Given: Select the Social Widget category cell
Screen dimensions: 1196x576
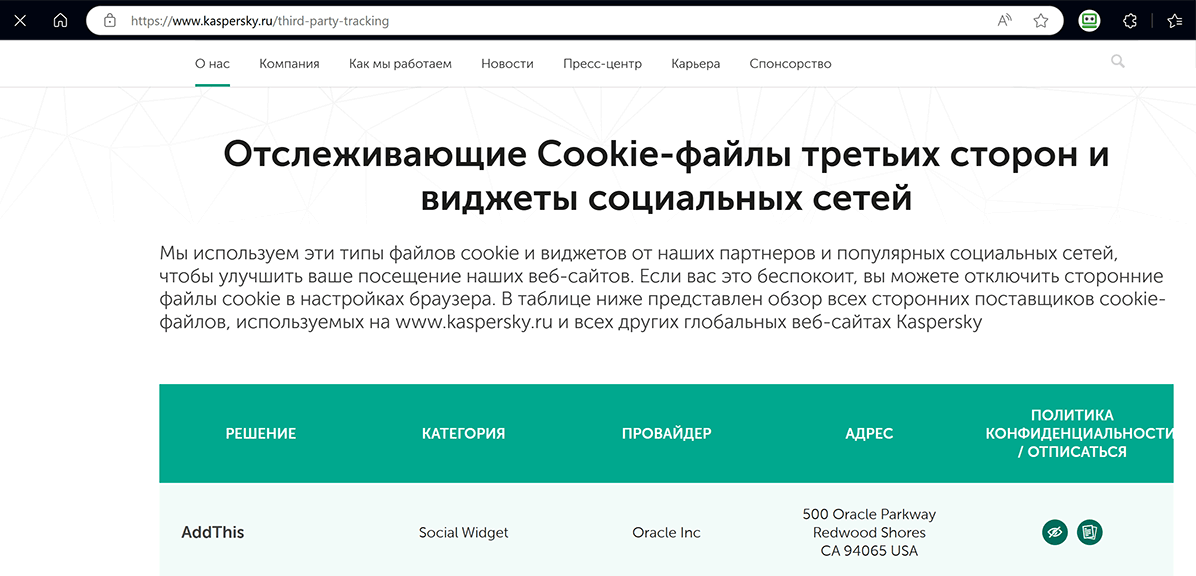Looking at the screenshot, I should [464, 533].
